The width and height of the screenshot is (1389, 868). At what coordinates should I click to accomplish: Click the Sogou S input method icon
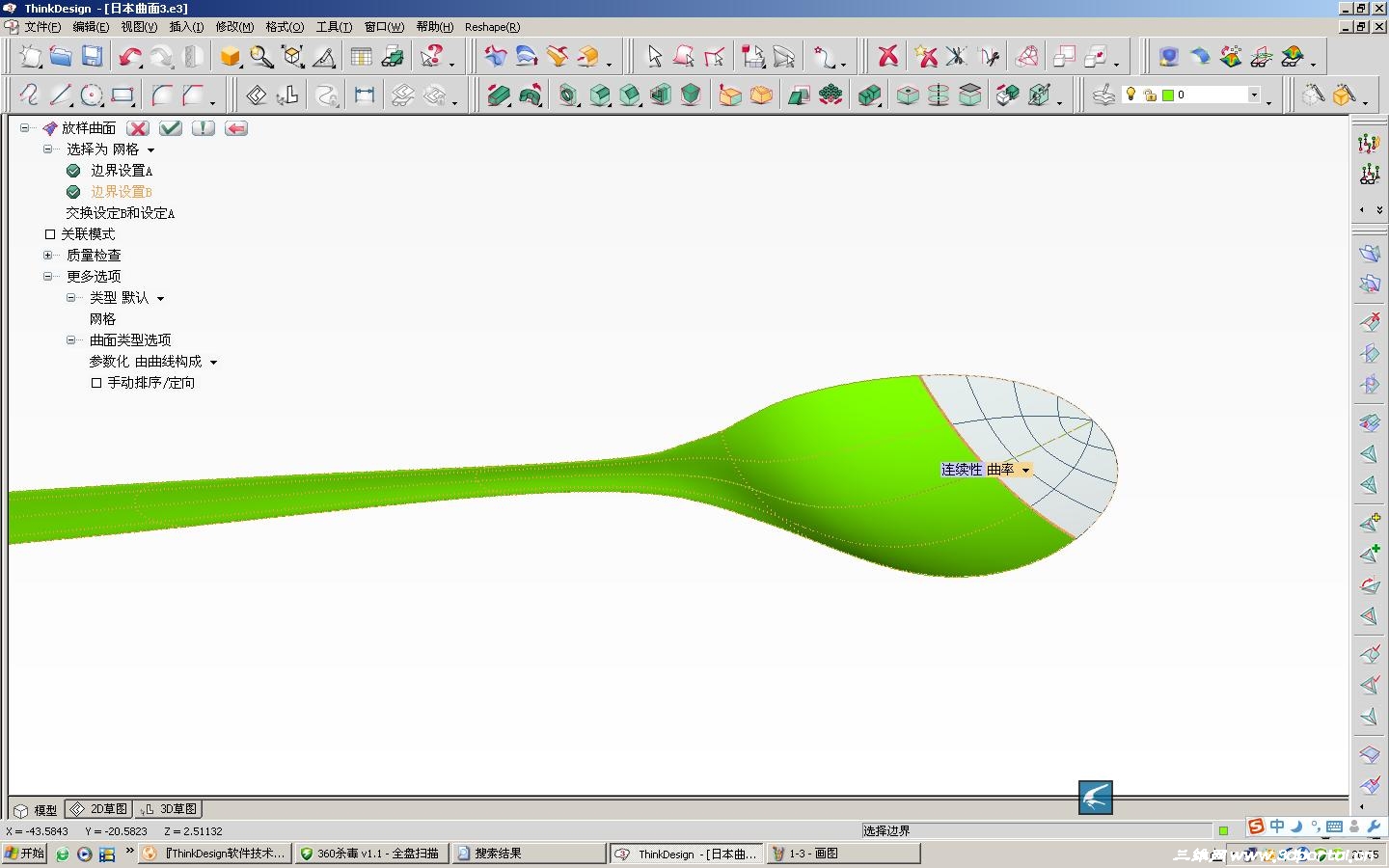(1256, 827)
